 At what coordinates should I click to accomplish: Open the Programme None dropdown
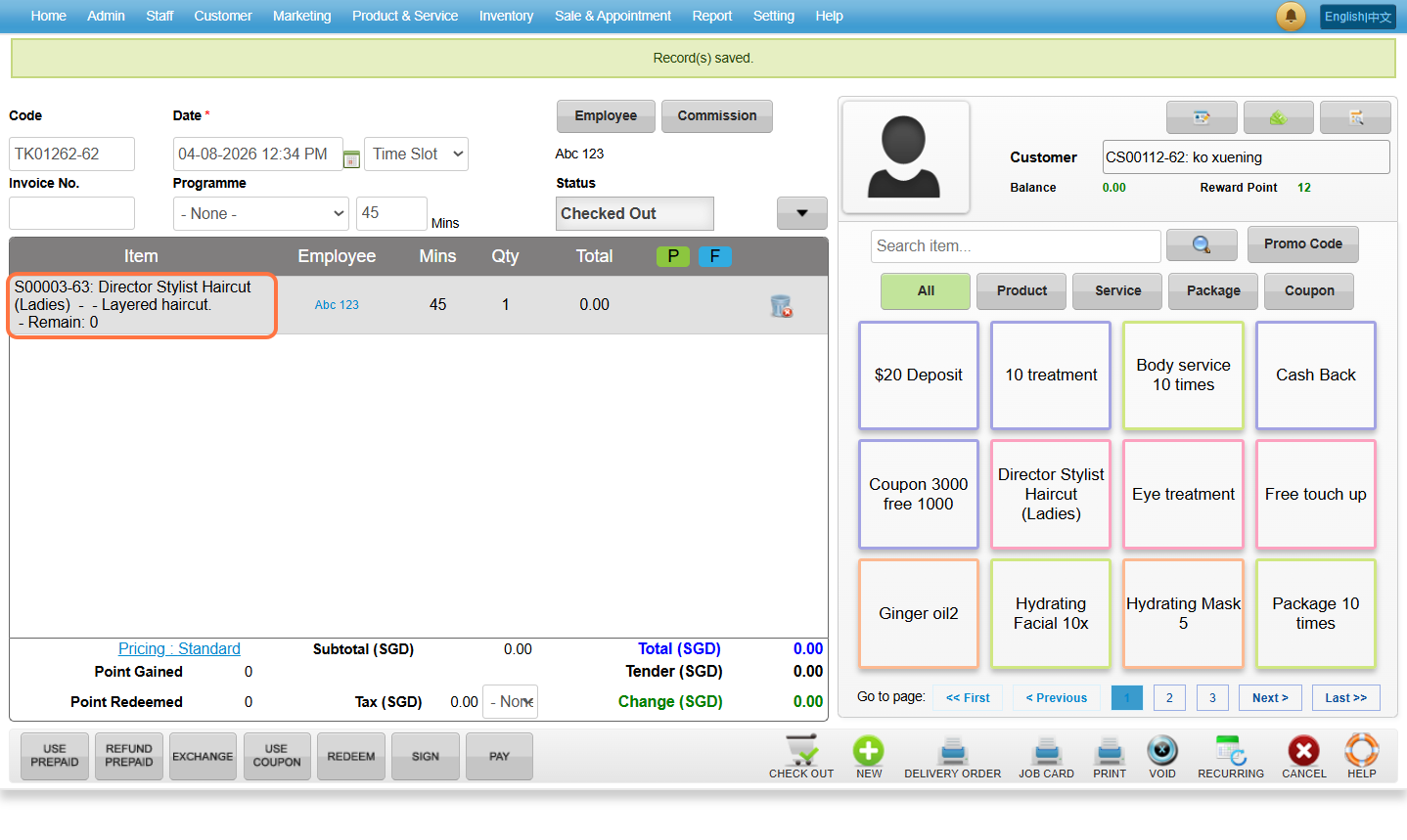click(261, 214)
